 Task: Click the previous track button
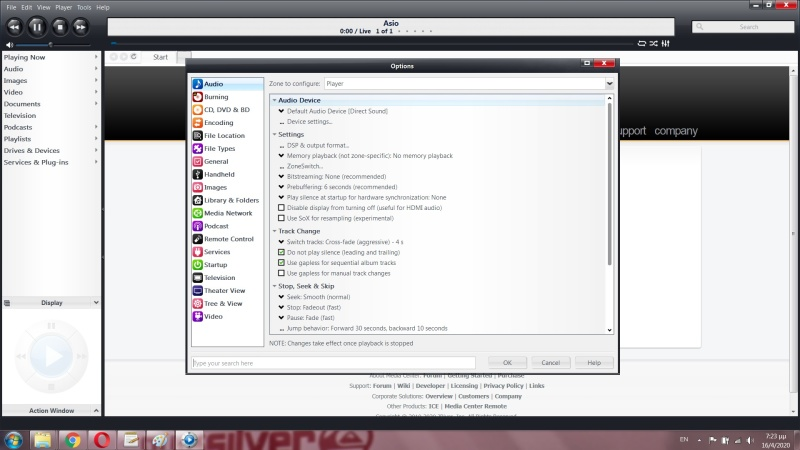coord(14,27)
